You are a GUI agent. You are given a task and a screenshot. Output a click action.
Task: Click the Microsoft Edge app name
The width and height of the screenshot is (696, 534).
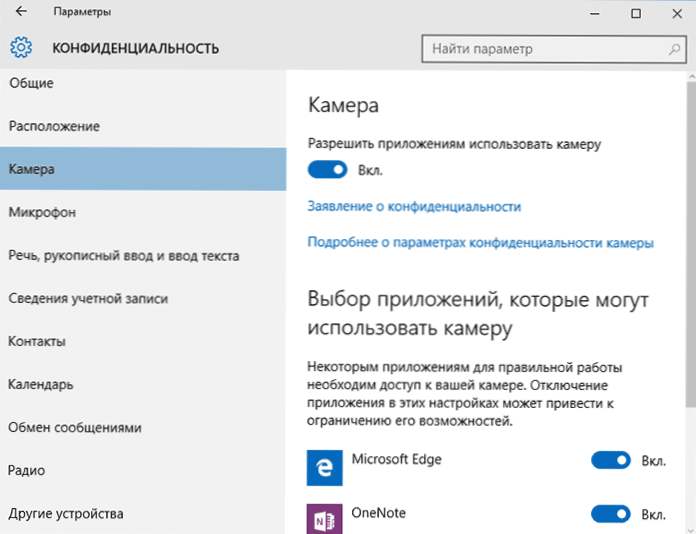point(397,459)
